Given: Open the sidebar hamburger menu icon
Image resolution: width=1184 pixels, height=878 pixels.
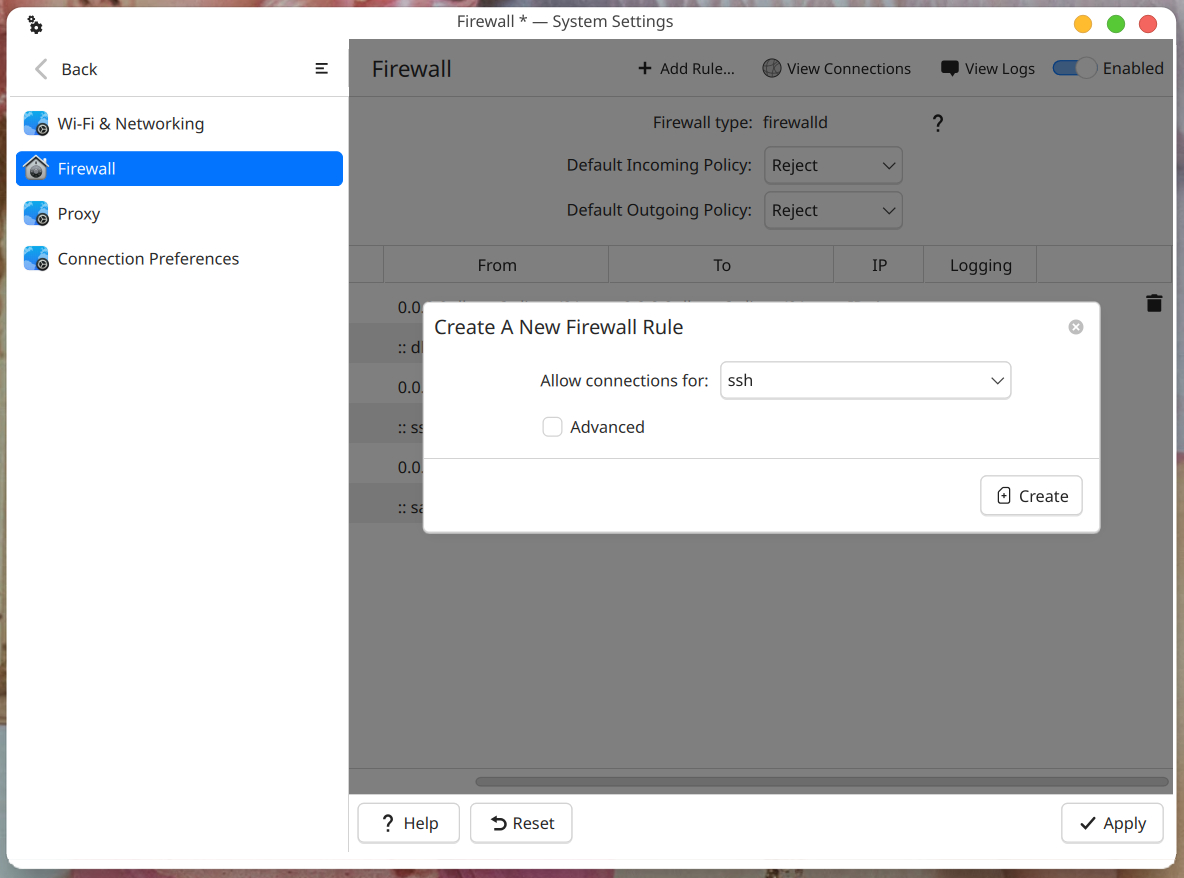Looking at the screenshot, I should point(321,69).
